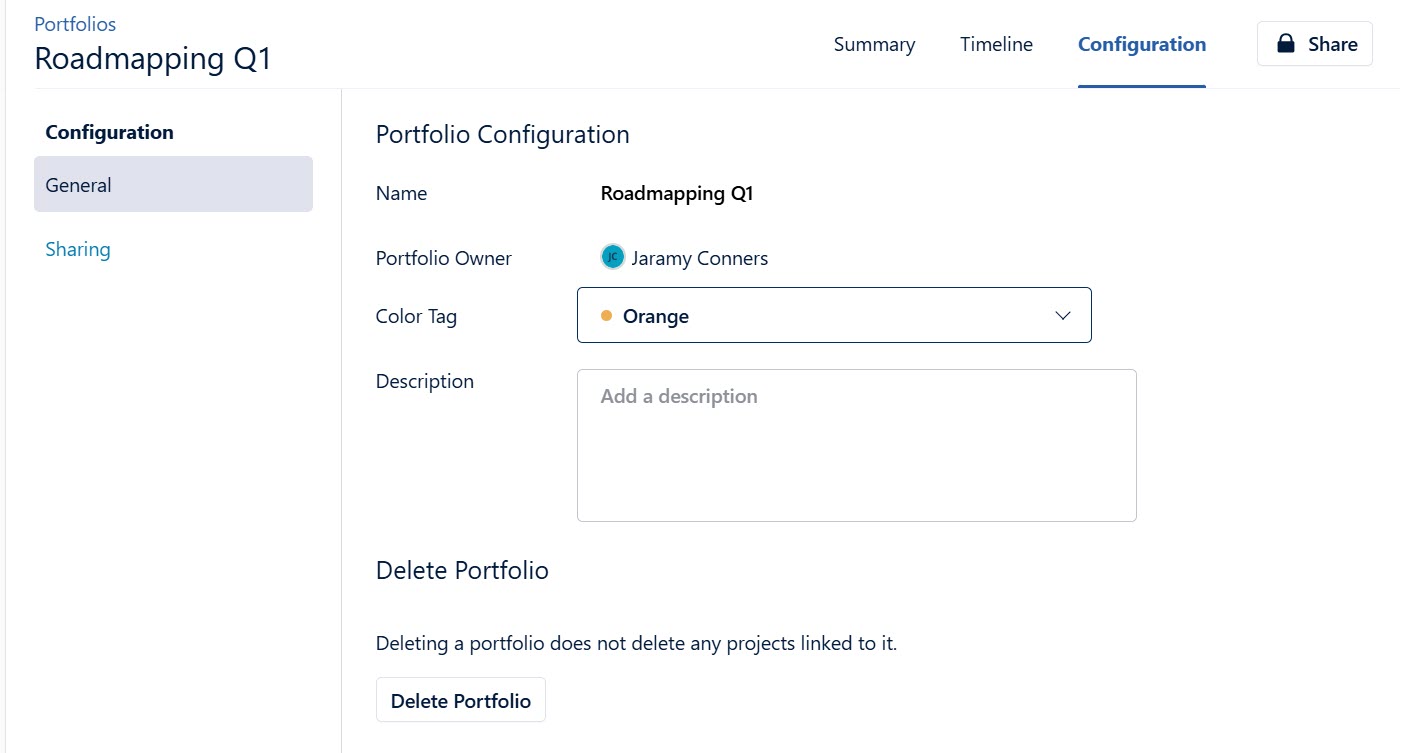Click the Jaramy Conners avatar icon
This screenshot has width=1425, height=753.
pyautogui.click(x=612, y=256)
